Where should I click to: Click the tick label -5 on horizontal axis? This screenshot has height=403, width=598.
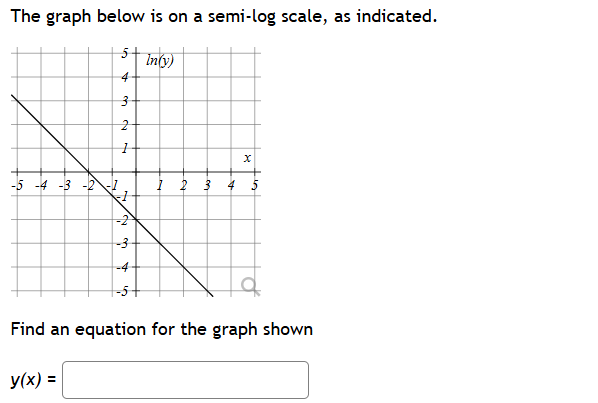[x=17, y=185]
